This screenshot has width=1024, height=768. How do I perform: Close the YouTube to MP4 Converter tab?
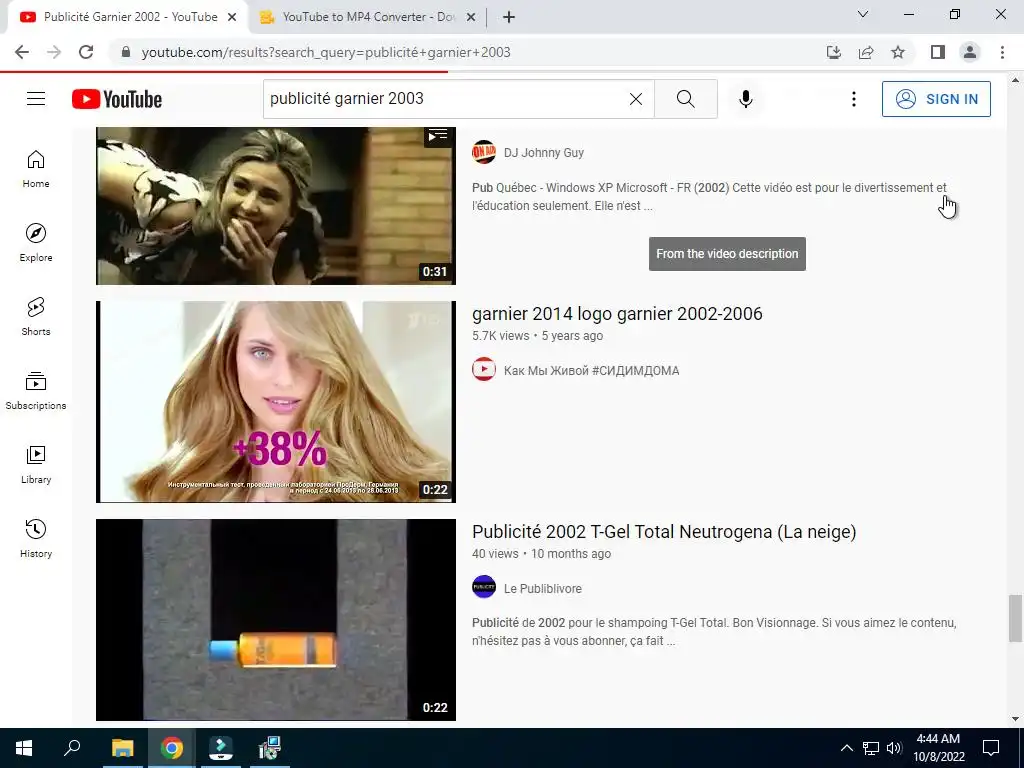(471, 18)
